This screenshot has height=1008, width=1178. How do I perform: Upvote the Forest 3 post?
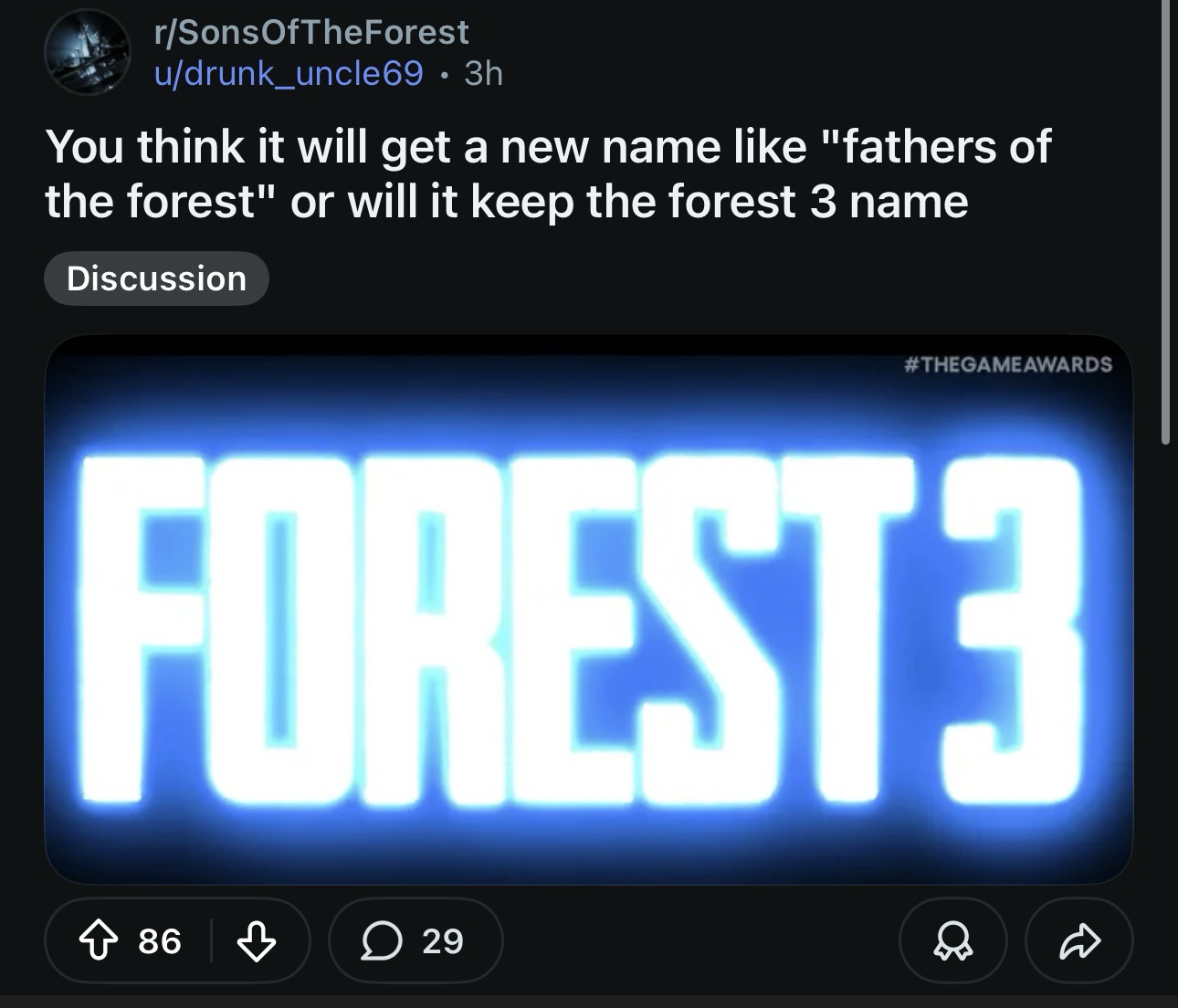[x=97, y=940]
